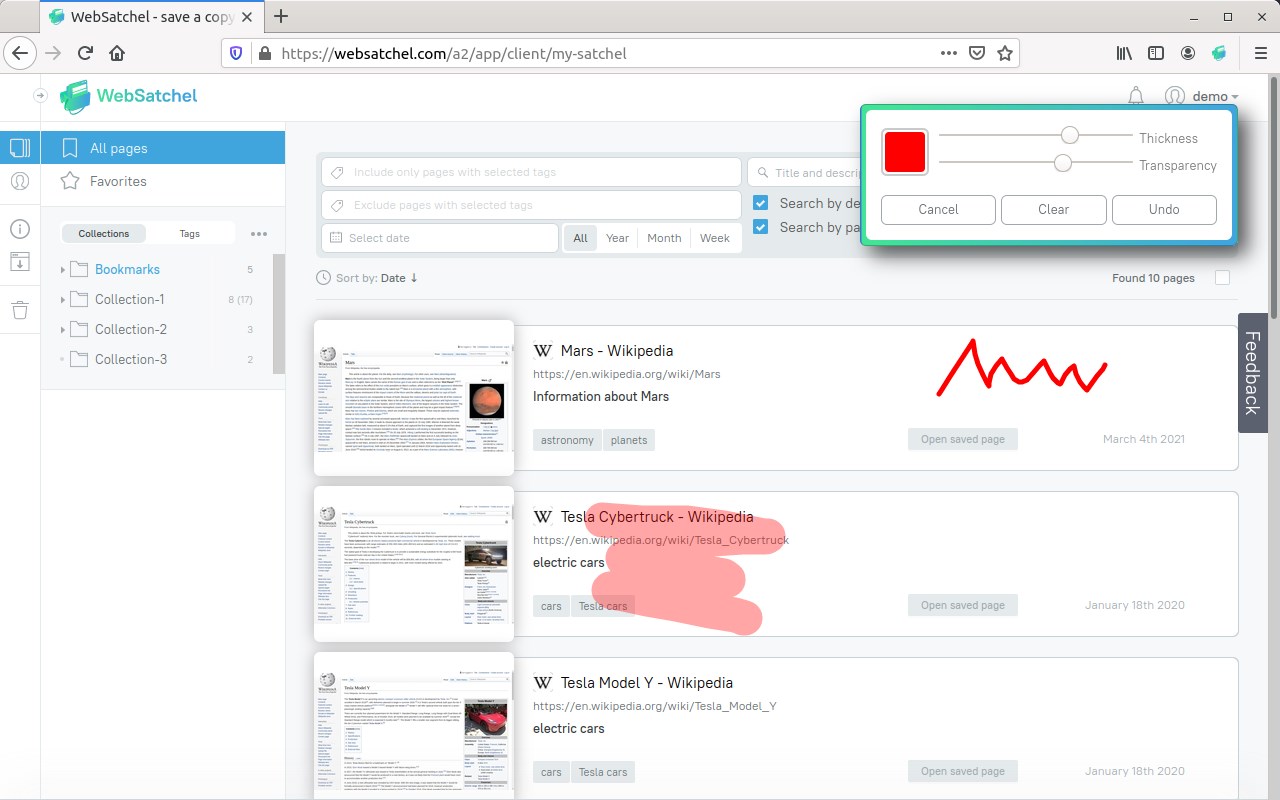This screenshot has width=1280, height=800.
Task: Open the red color picker swatch
Action: pos(905,152)
